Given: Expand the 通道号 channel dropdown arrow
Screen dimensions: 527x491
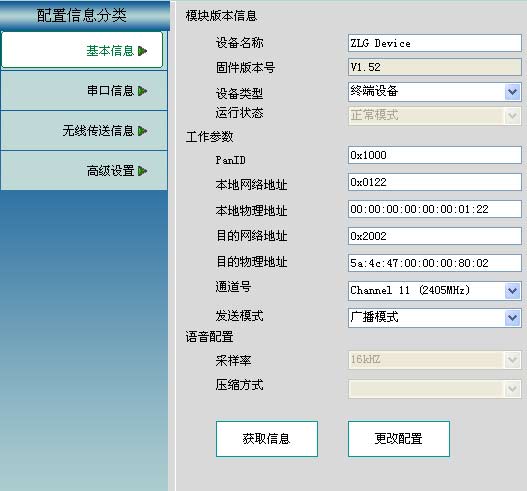Looking at the screenshot, I should pyautogui.click(x=513, y=291).
